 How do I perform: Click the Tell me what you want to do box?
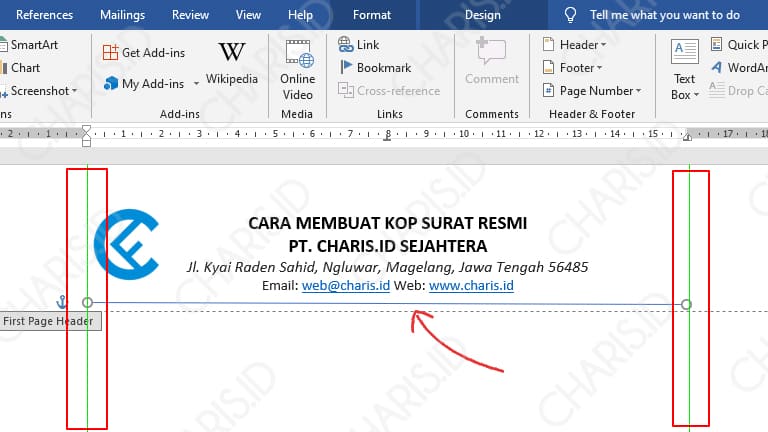[665, 15]
